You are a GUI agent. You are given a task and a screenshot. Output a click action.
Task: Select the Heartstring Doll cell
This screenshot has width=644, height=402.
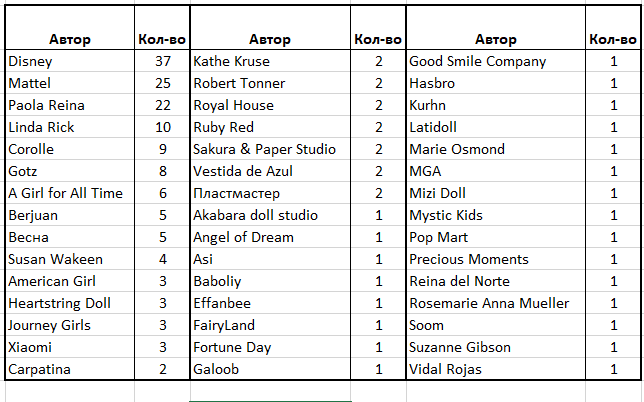[70, 303]
